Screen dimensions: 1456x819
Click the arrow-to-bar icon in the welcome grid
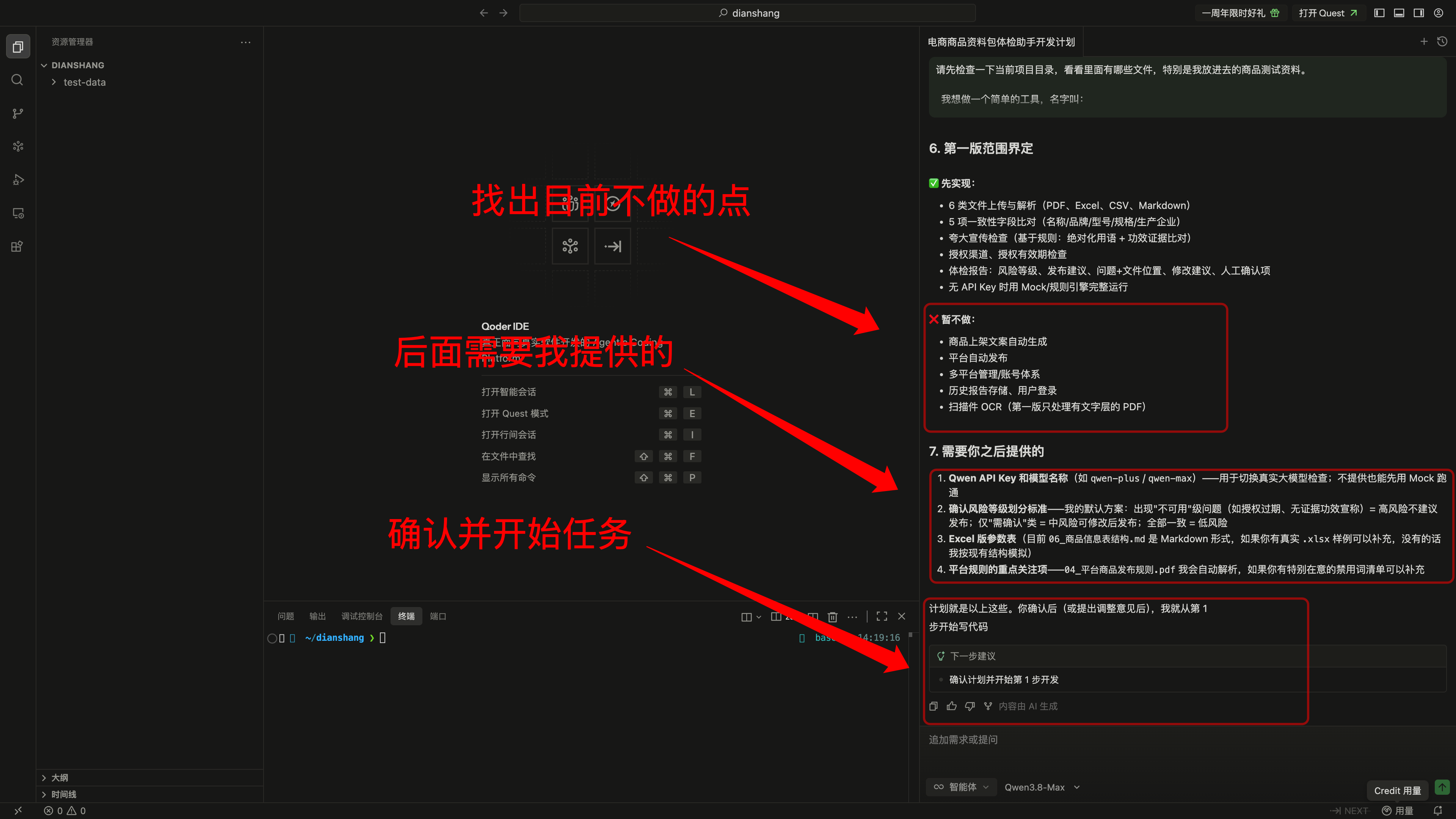point(613,246)
